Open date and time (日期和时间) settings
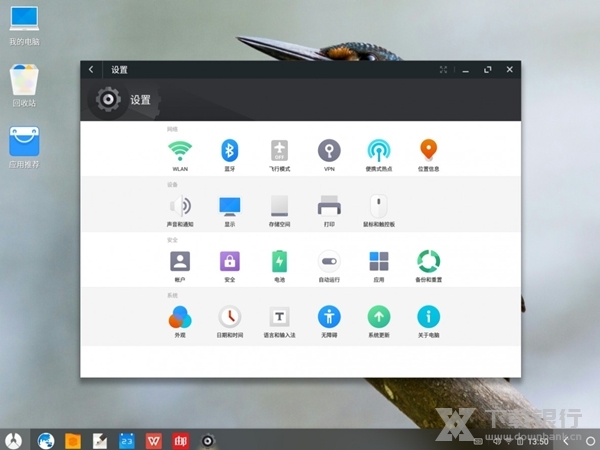 click(x=229, y=318)
